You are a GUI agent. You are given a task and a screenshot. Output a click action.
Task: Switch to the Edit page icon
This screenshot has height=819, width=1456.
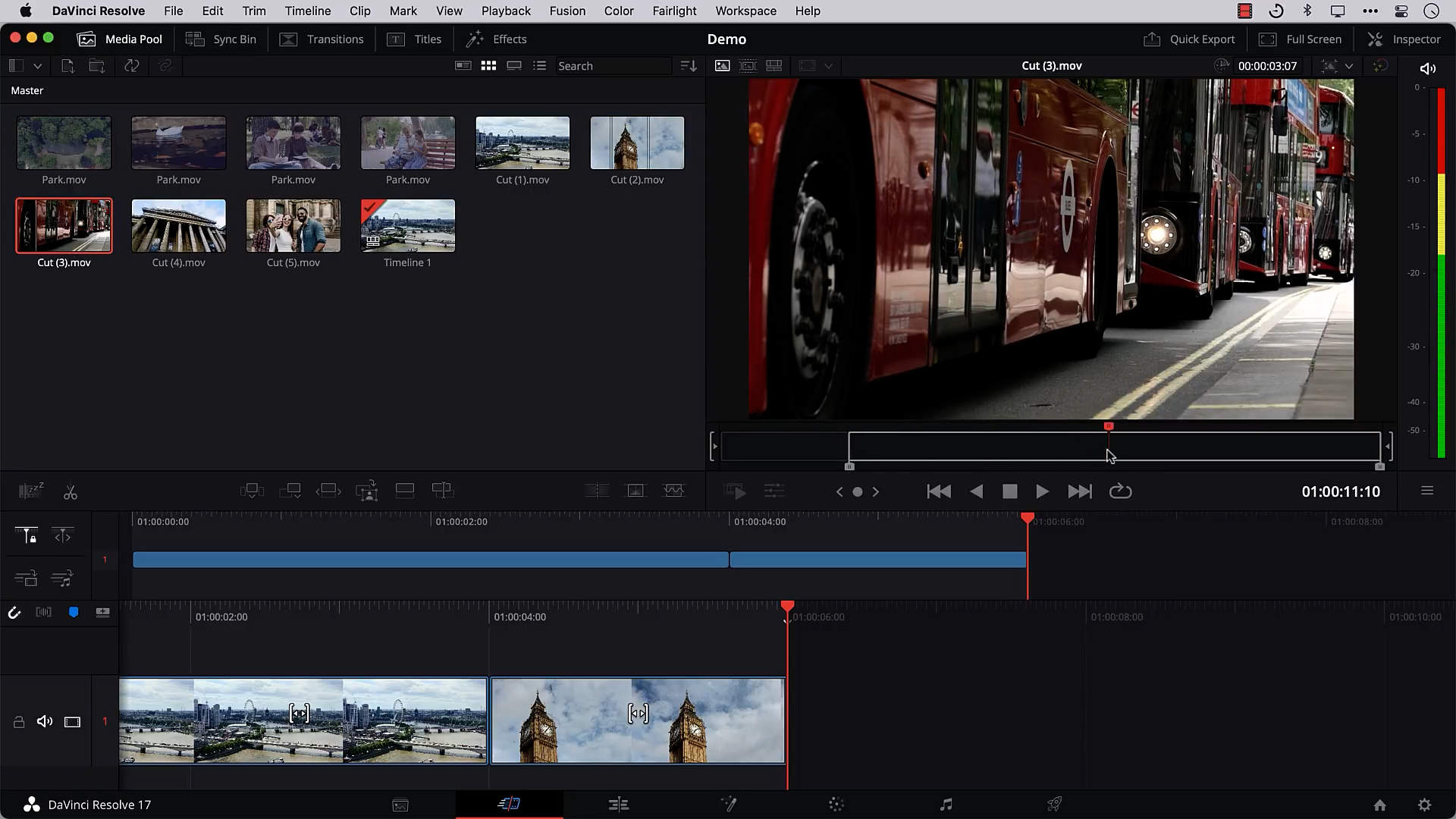[619, 805]
